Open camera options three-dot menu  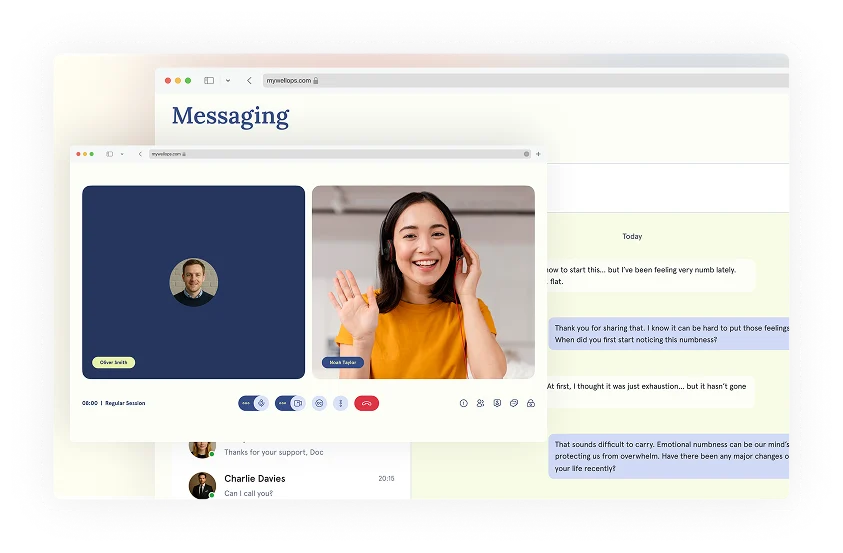coord(283,403)
